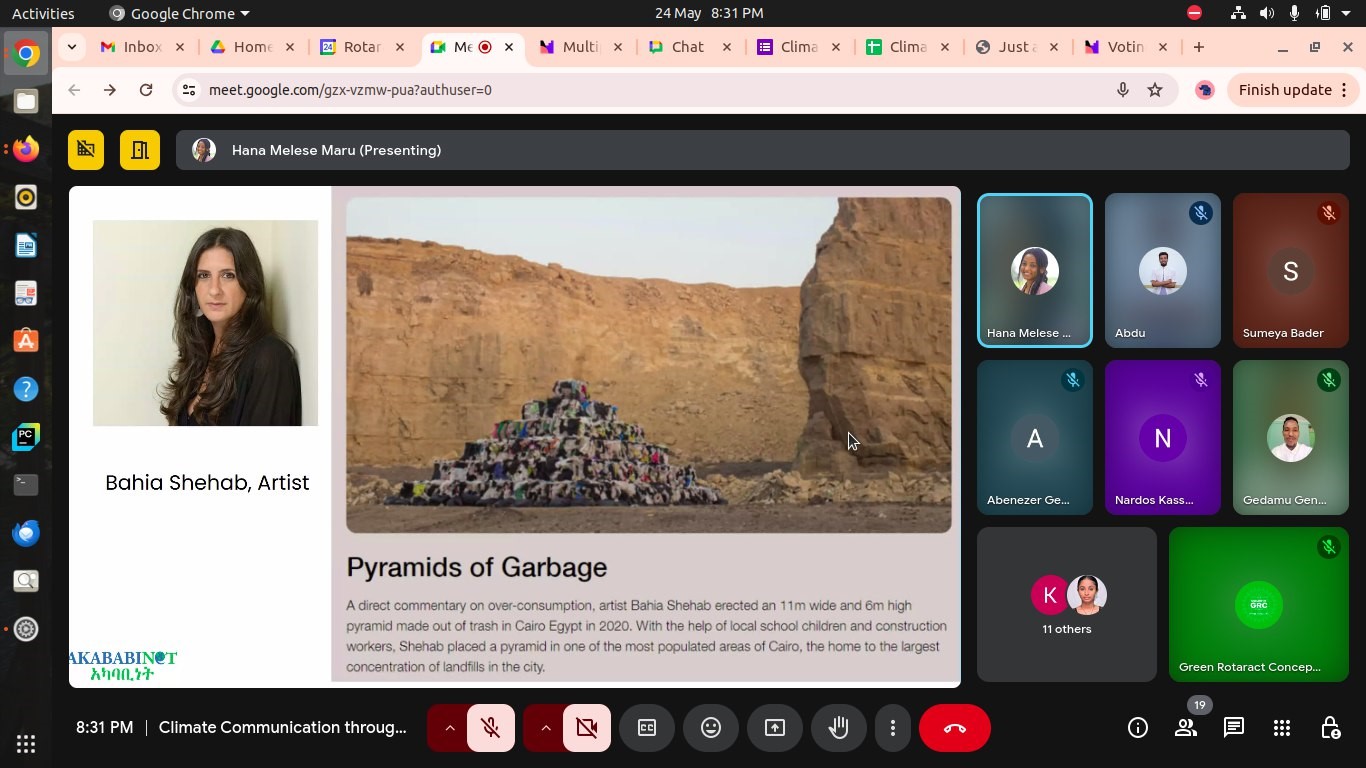Open host controls lock icon
1366x768 pixels.
point(1330,728)
